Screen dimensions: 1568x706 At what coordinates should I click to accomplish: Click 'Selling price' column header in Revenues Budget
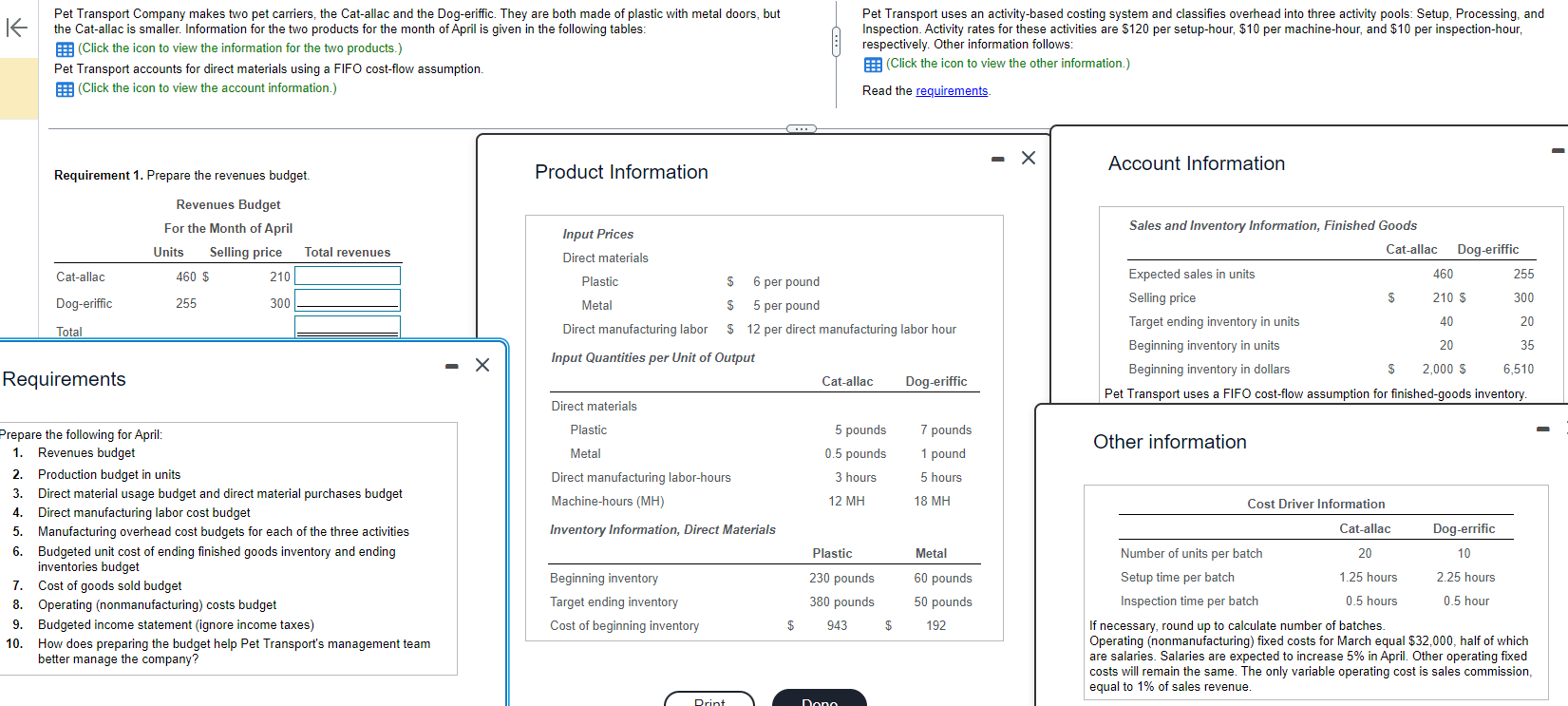click(x=245, y=252)
